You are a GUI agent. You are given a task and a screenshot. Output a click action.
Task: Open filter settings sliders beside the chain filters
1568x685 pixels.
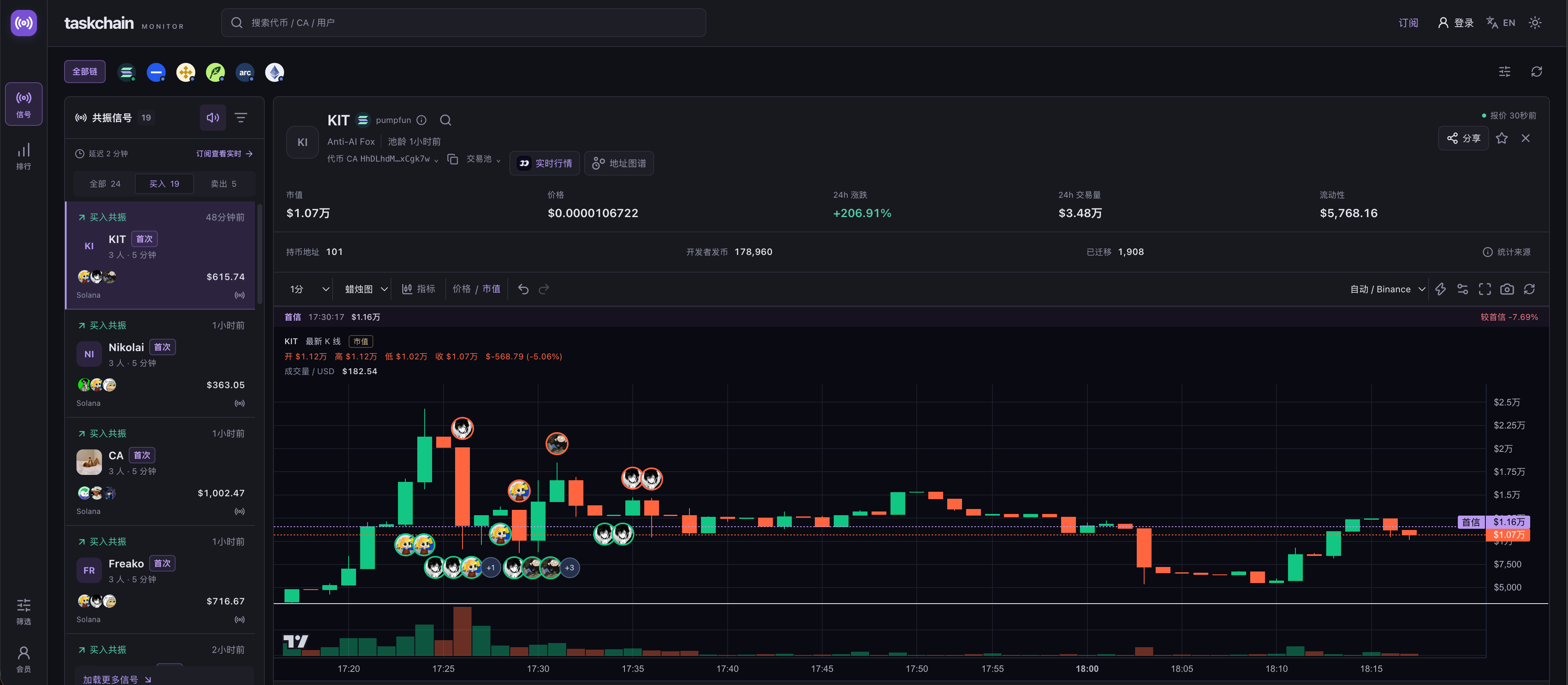[x=1504, y=72]
